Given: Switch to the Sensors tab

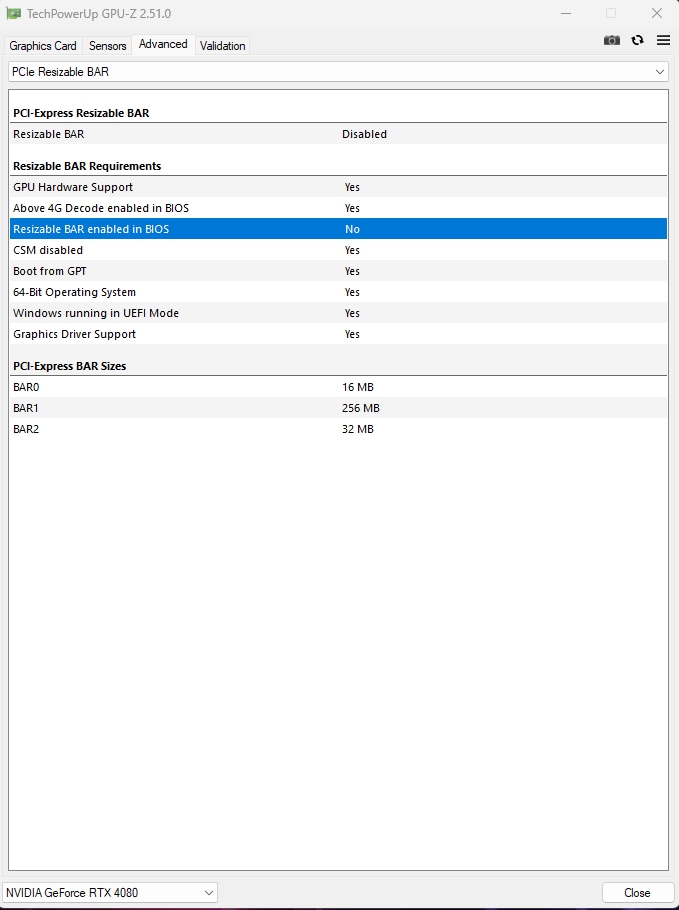Looking at the screenshot, I should (107, 46).
